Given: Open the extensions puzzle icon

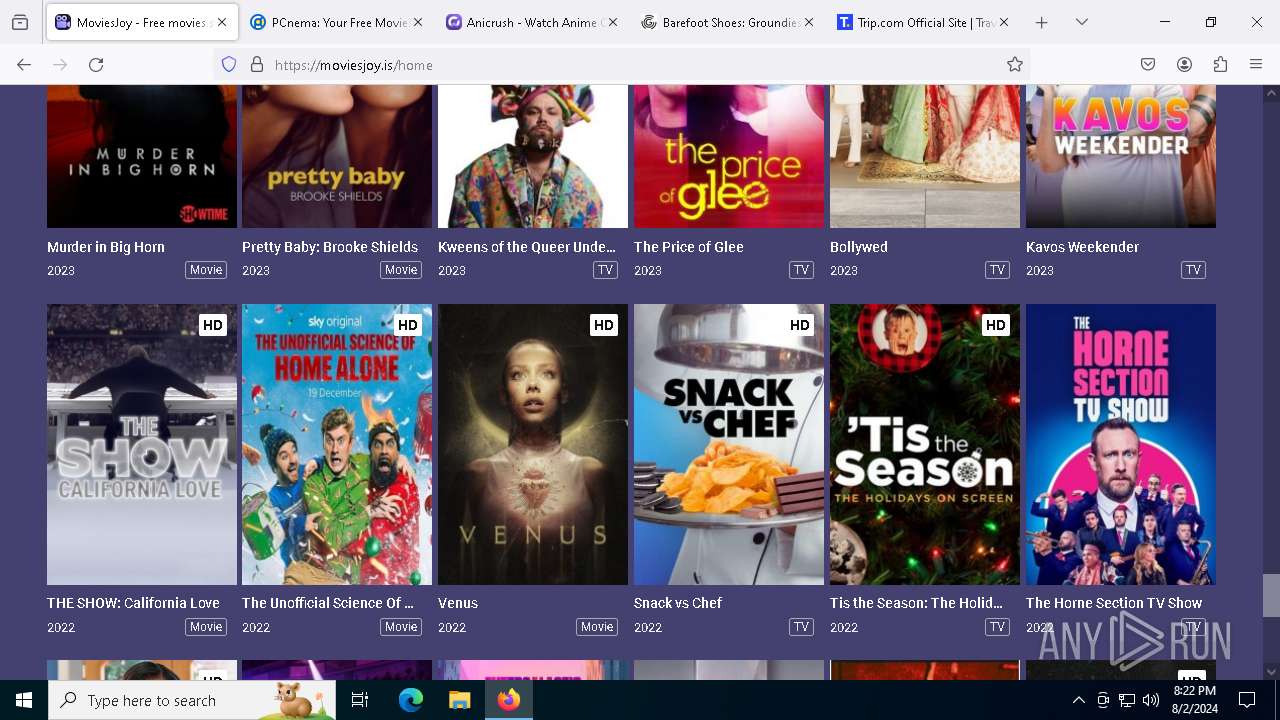Looking at the screenshot, I should (1220, 65).
